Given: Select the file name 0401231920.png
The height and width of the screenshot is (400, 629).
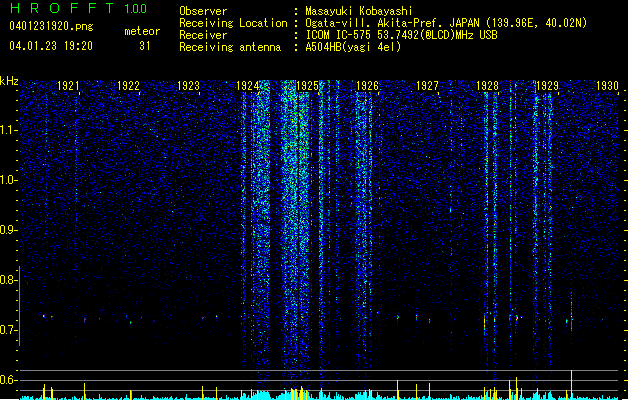Looking at the screenshot, I should pos(51,27).
